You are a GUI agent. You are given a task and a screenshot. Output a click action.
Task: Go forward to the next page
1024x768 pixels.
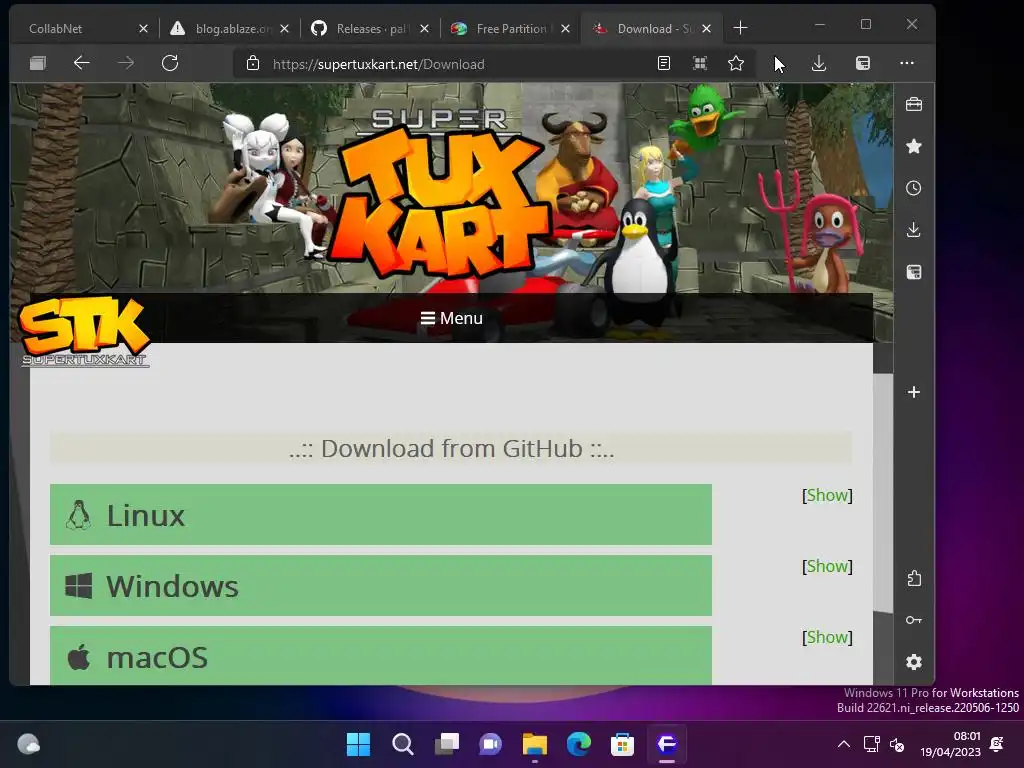coord(125,63)
